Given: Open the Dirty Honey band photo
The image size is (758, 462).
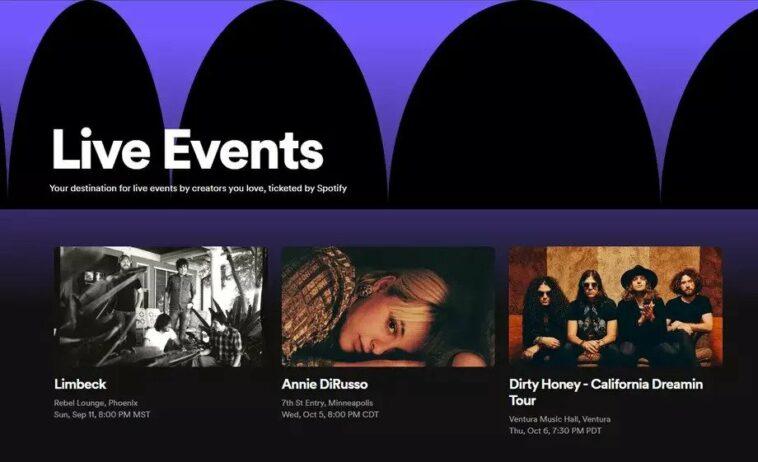Looking at the screenshot, I should [x=616, y=307].
